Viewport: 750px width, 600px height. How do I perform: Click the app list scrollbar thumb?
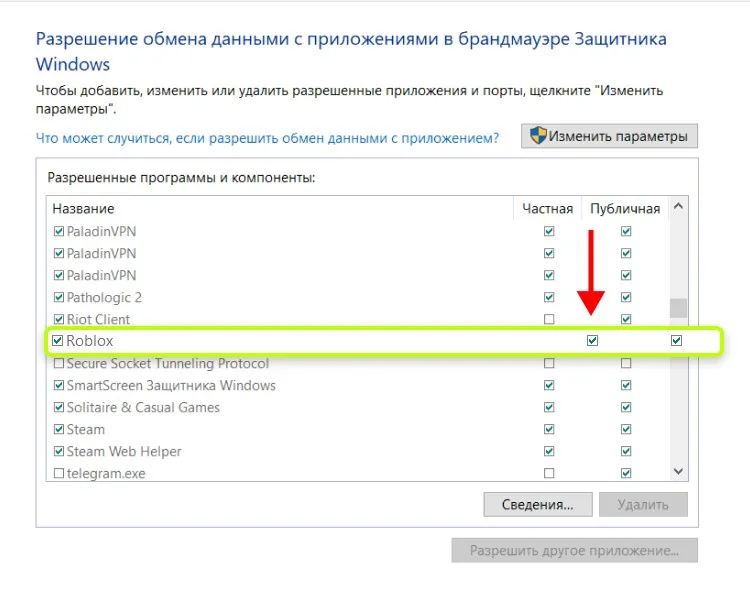click(678, 308)
